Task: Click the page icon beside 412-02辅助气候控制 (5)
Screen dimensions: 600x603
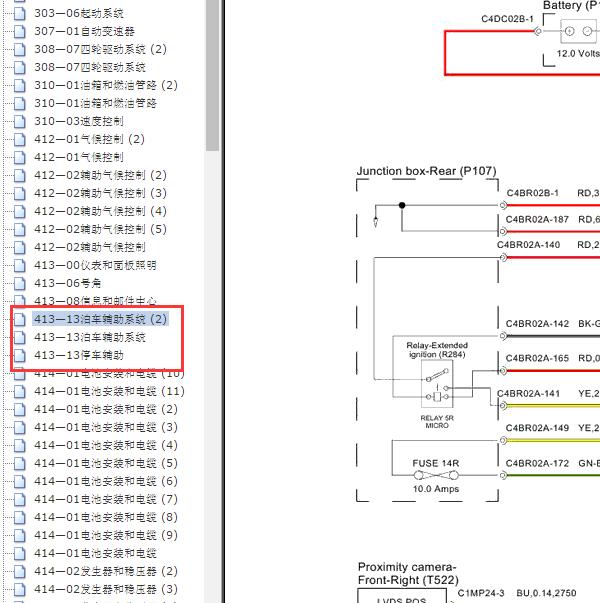Action: click(20, 230)
